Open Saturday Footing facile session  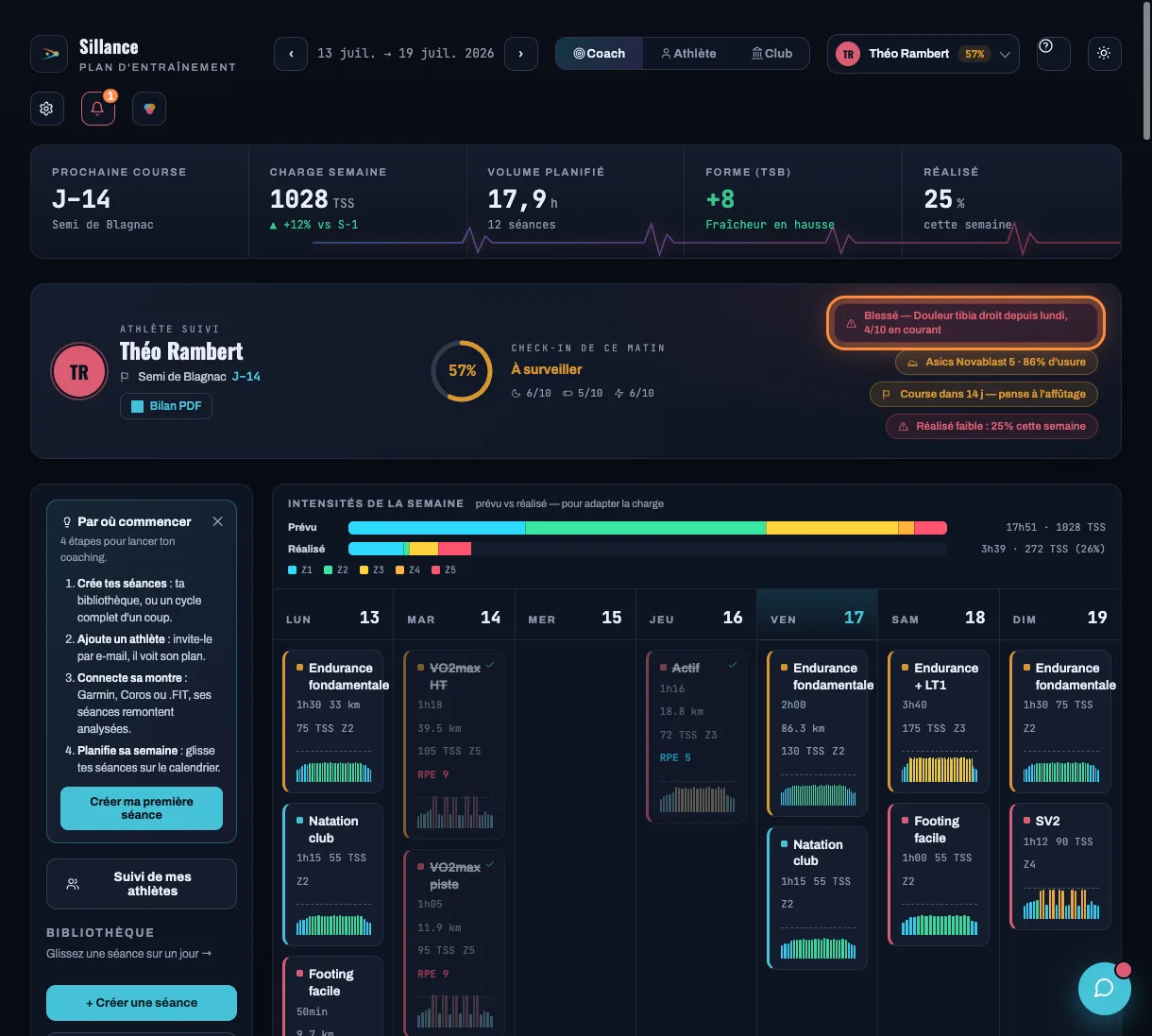[x=939, y=875]
